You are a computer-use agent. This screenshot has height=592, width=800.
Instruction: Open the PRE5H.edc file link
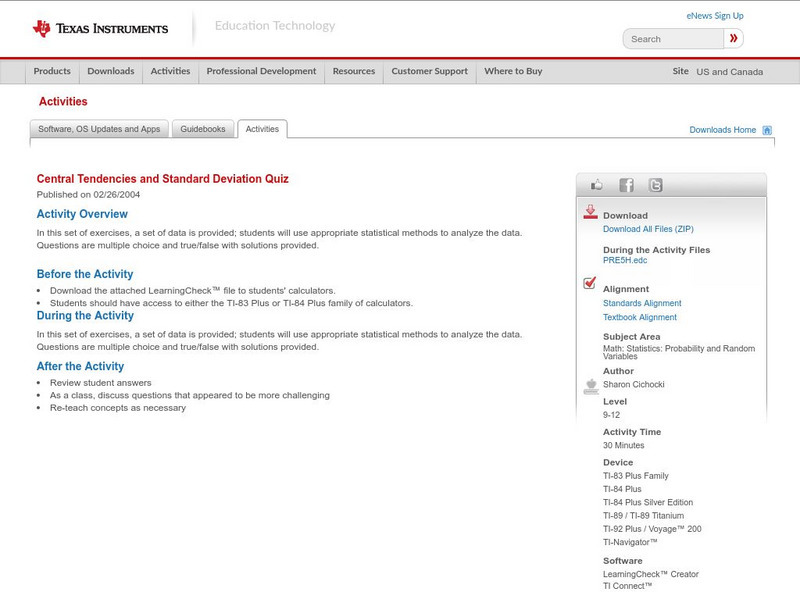click(x=625, y=260)
